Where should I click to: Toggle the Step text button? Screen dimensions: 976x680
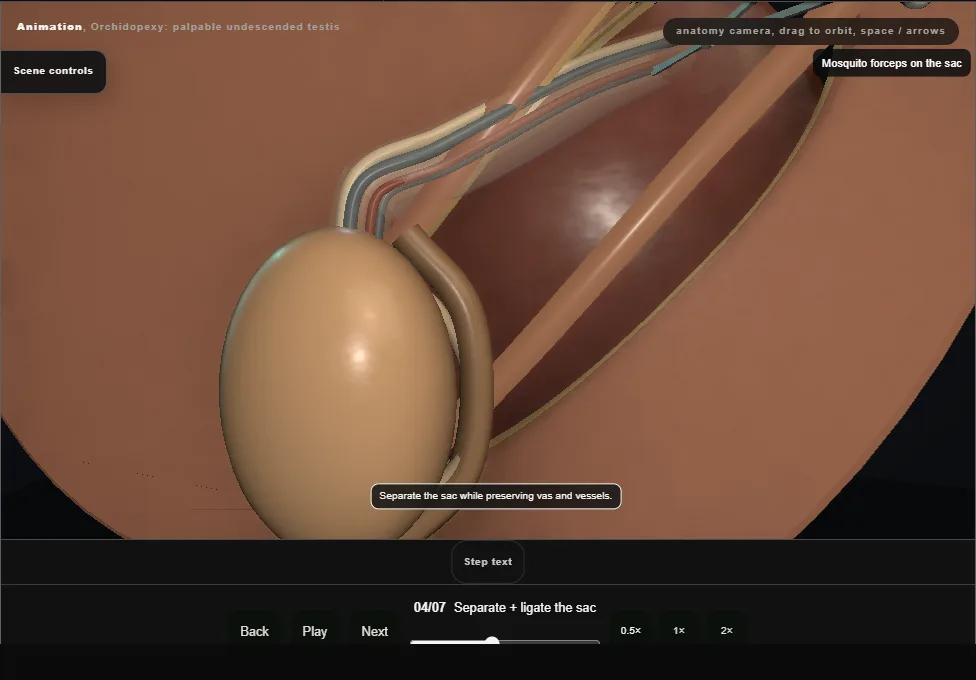(488, 562)
